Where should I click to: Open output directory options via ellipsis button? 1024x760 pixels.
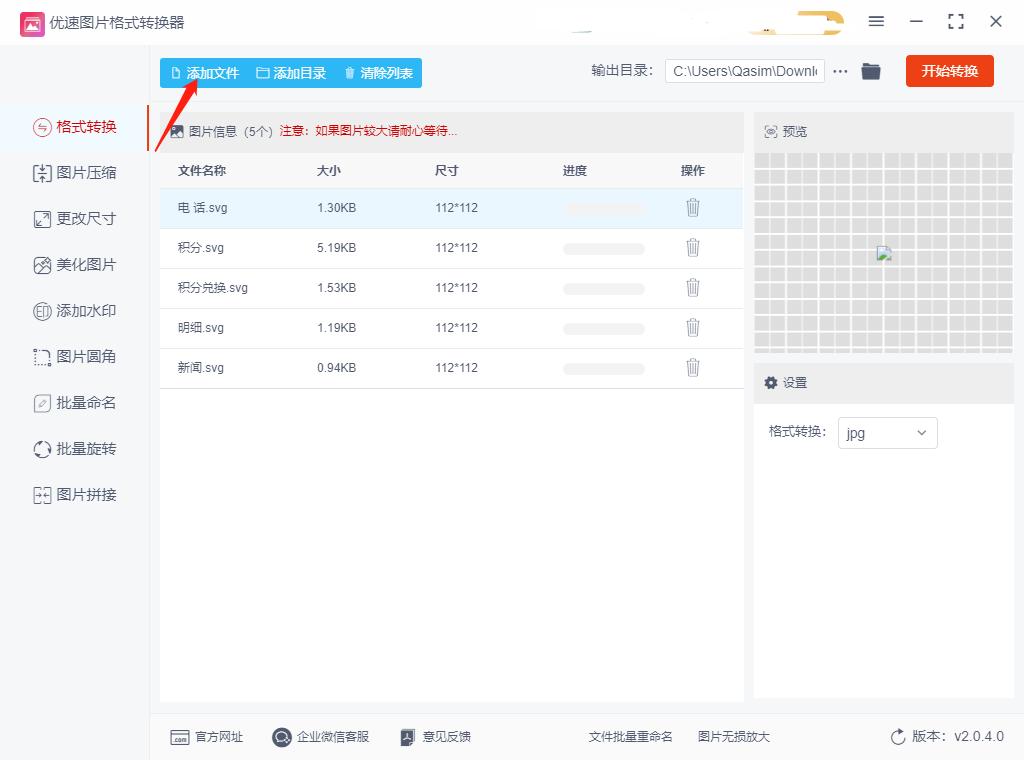coord(840,71)
